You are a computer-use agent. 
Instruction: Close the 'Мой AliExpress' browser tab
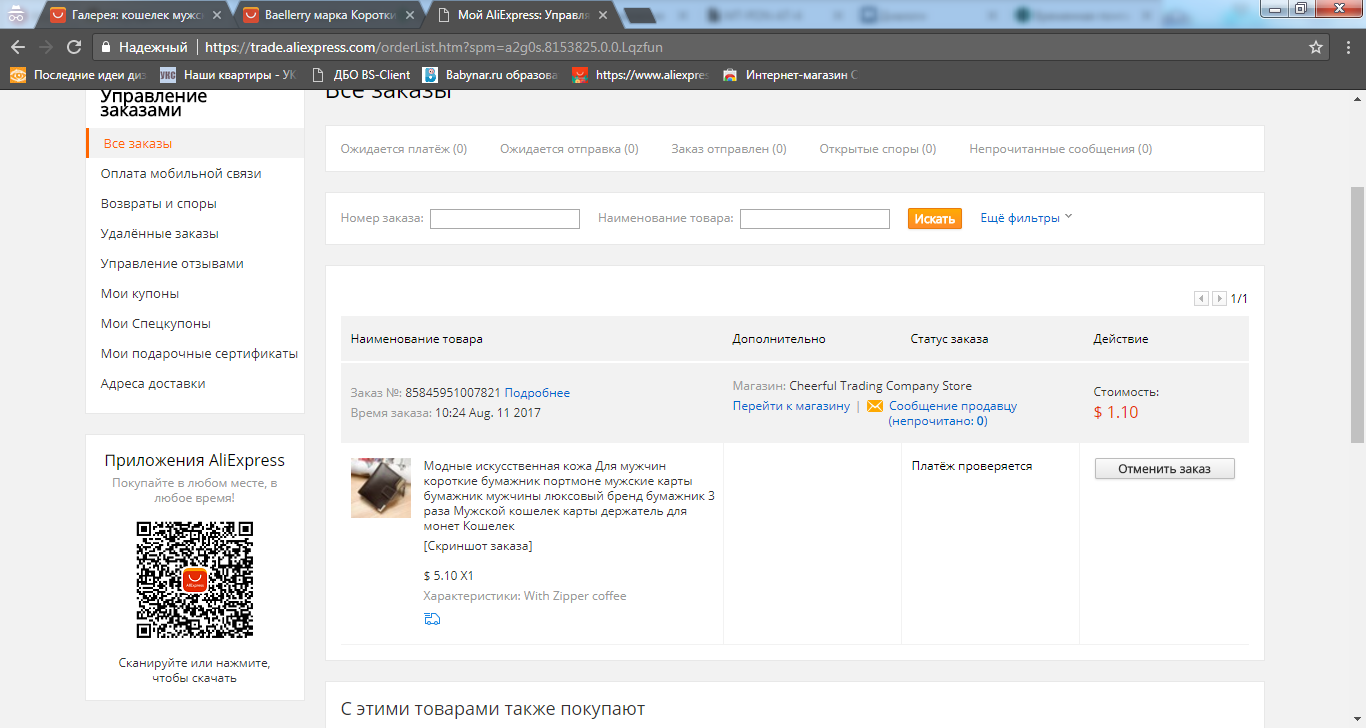tap(604, 15)
